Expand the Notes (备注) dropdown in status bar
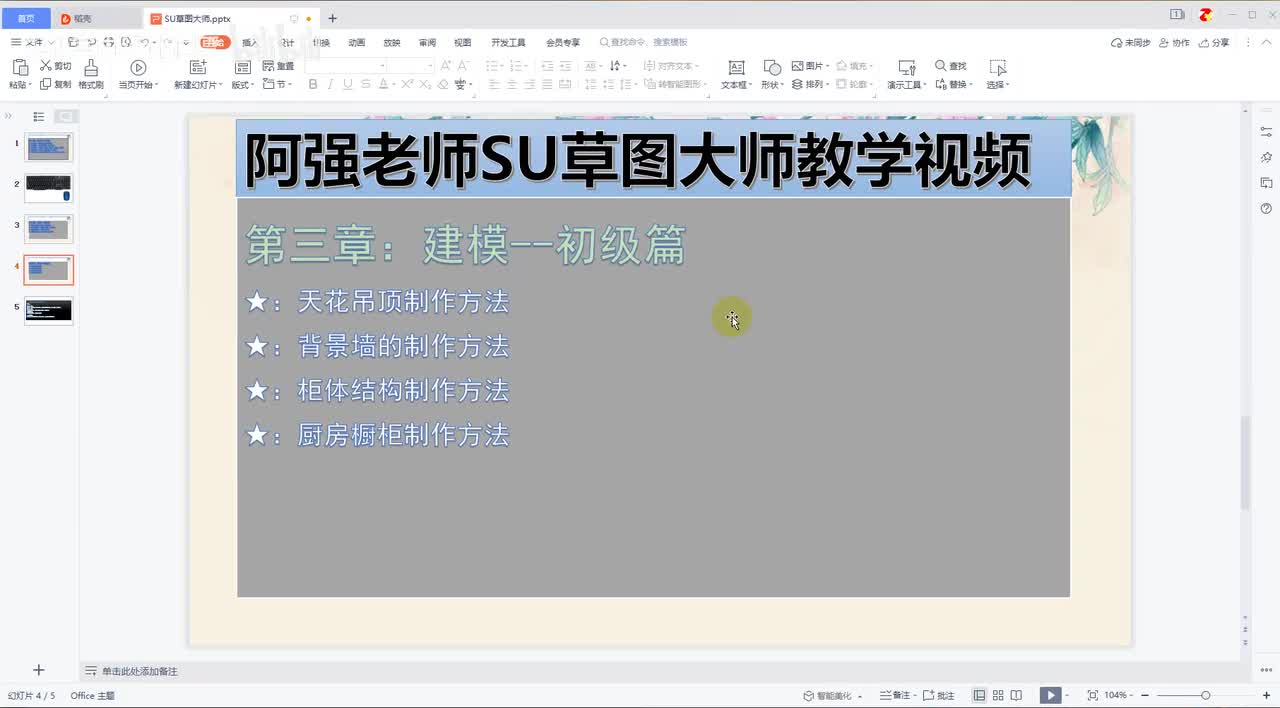The image size is (1280, 708). click(914, 695)
